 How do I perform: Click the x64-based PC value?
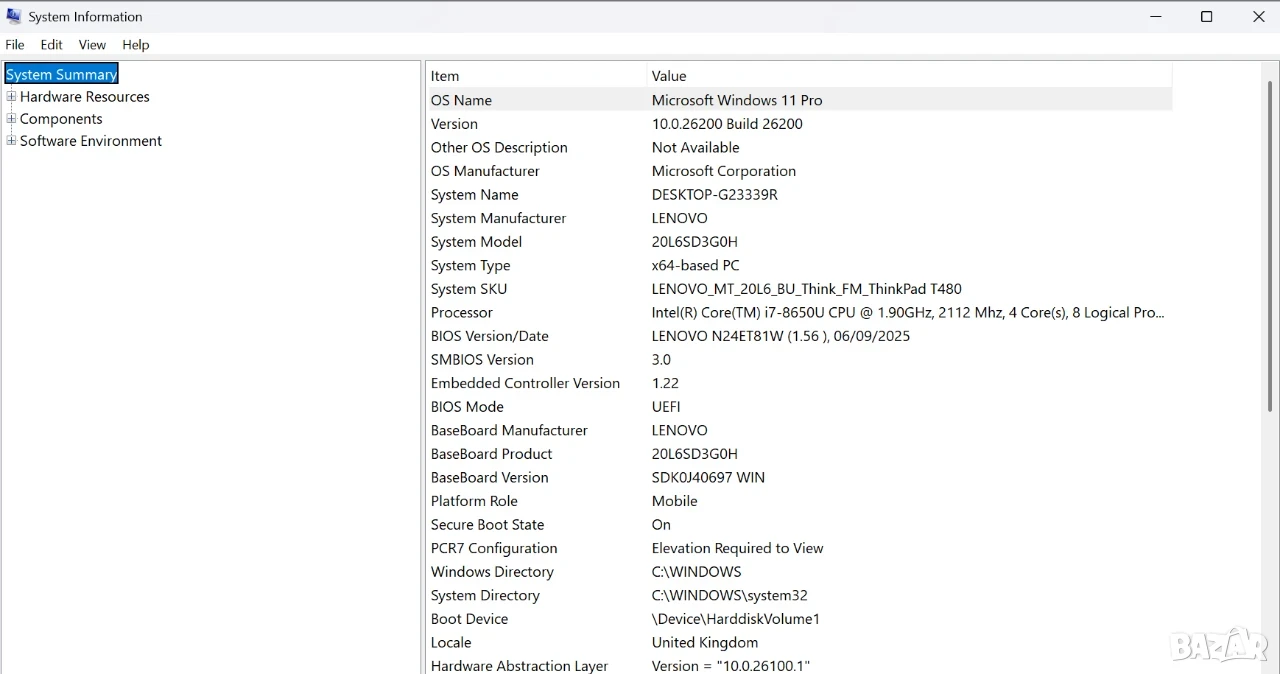[x=696, y=265]
